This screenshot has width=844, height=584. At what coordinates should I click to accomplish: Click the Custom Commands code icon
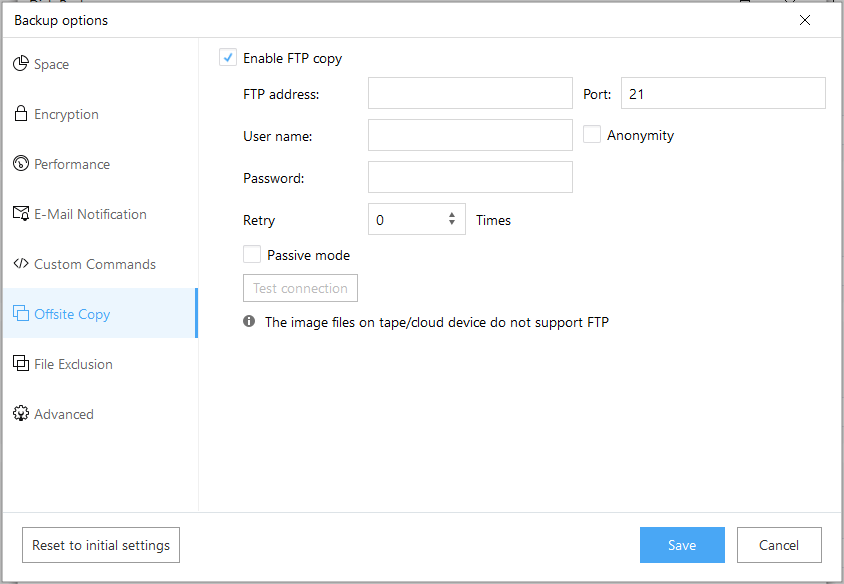point(20,263)
